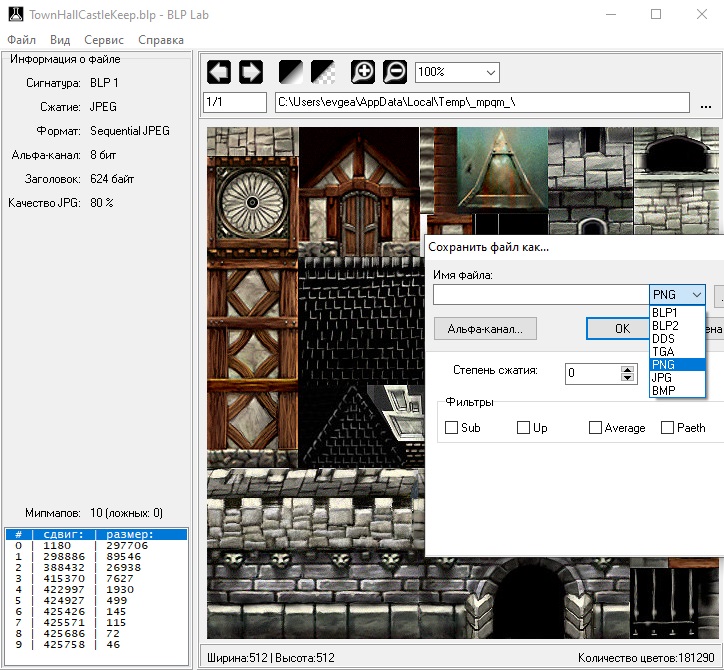The height and width of the screenshot is (670, 724).
Task: Select JPG from the format list
Action: [x=663, y=378]
